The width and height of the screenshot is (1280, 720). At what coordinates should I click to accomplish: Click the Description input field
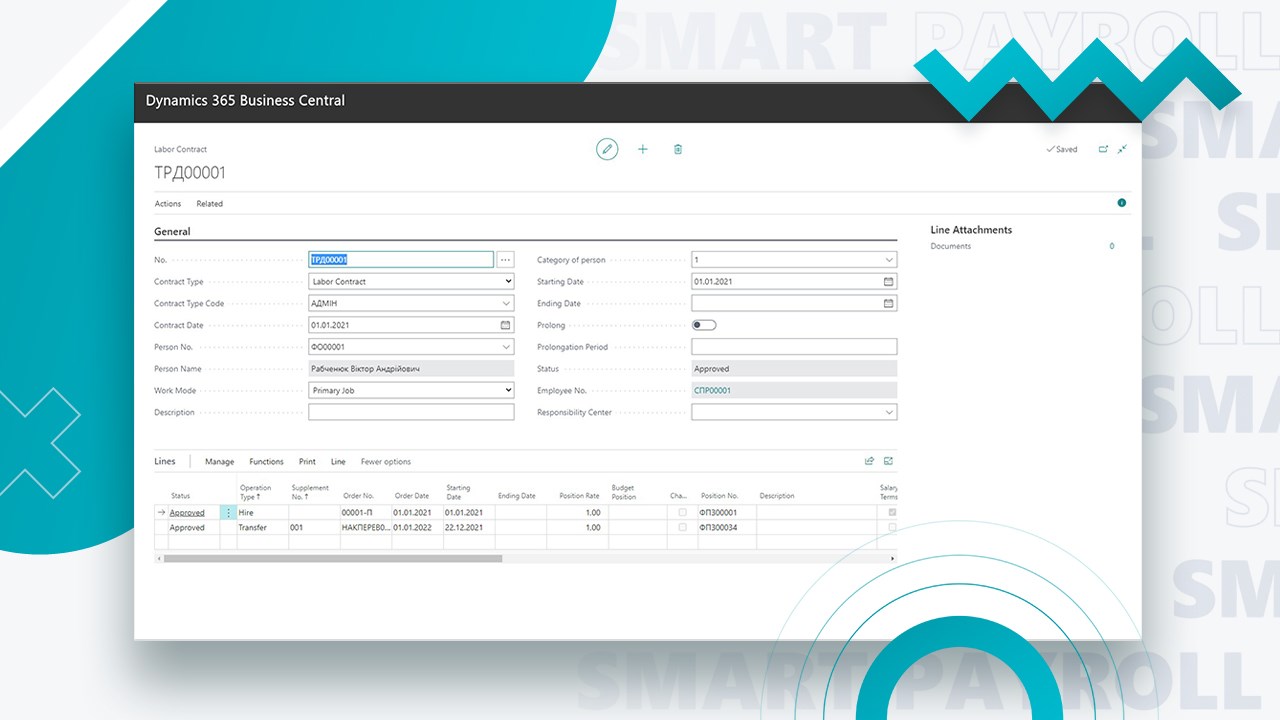(411, 412)
